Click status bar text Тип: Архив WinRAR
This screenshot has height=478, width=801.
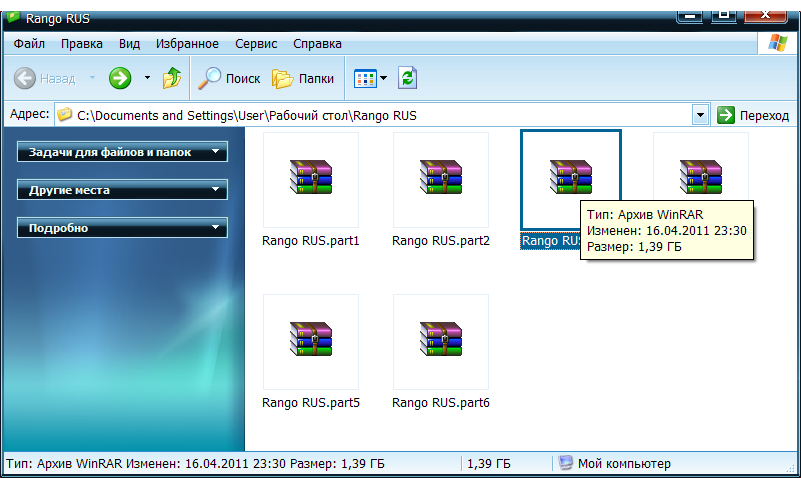[64, 464]
